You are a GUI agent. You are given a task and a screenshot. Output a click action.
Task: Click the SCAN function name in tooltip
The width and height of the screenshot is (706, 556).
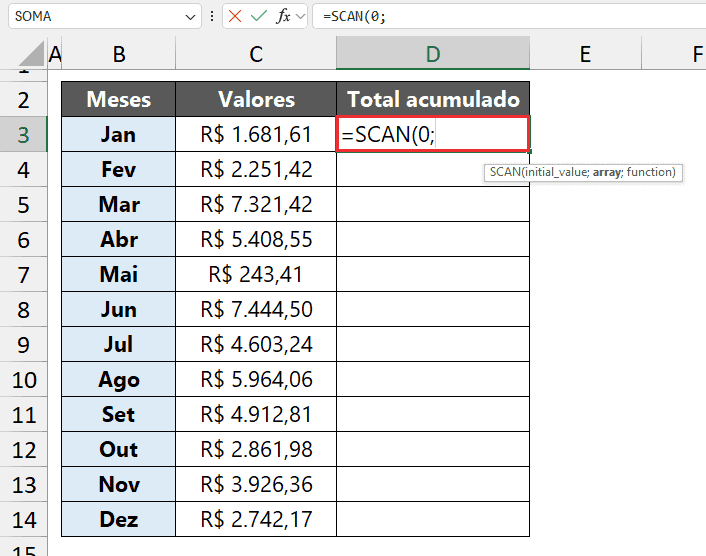point(502,172)
